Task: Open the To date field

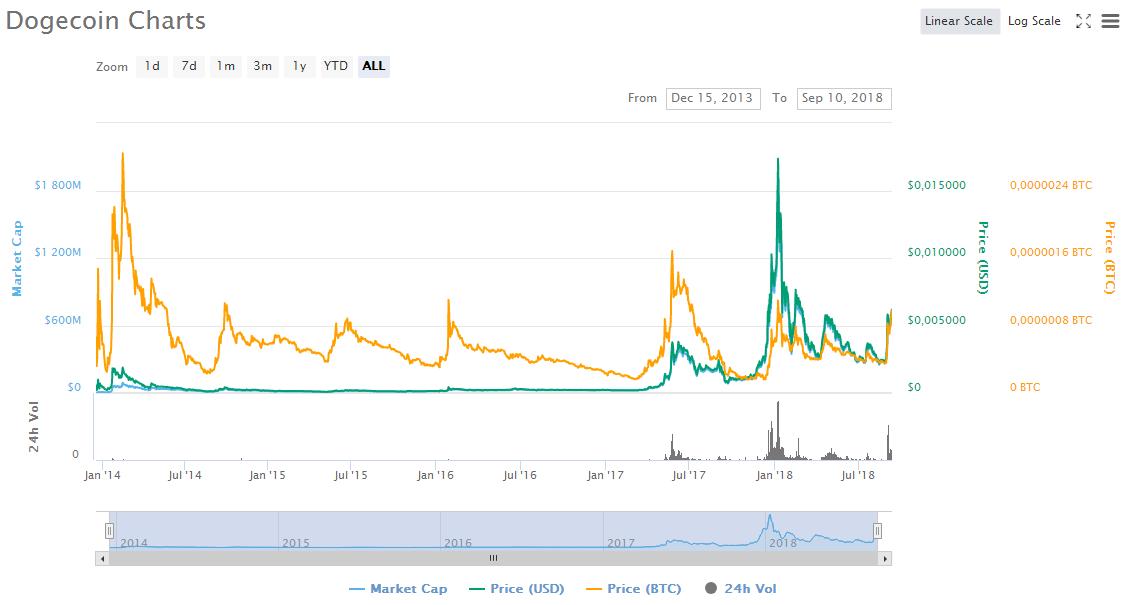Action: [843, 98]
